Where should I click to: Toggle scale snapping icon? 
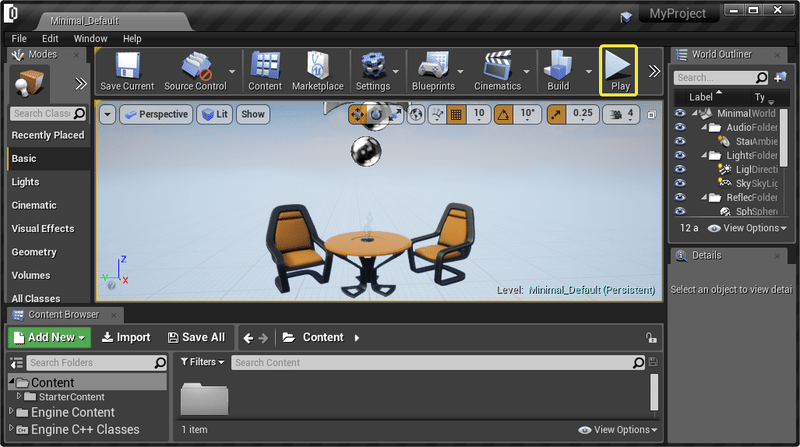[556, 114]
